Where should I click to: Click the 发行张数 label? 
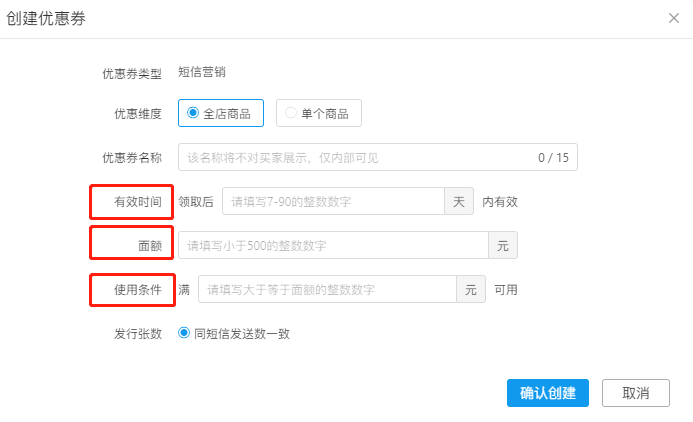click(x=138, y=334)
